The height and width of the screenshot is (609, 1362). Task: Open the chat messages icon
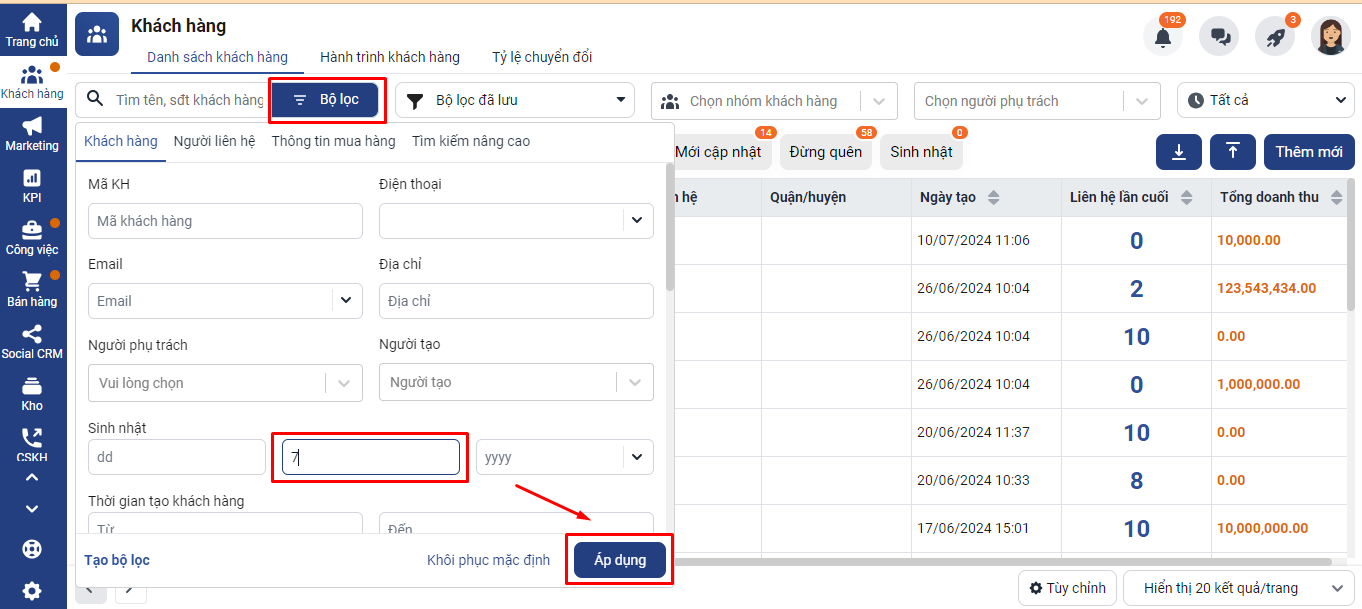pos(1219,37)
